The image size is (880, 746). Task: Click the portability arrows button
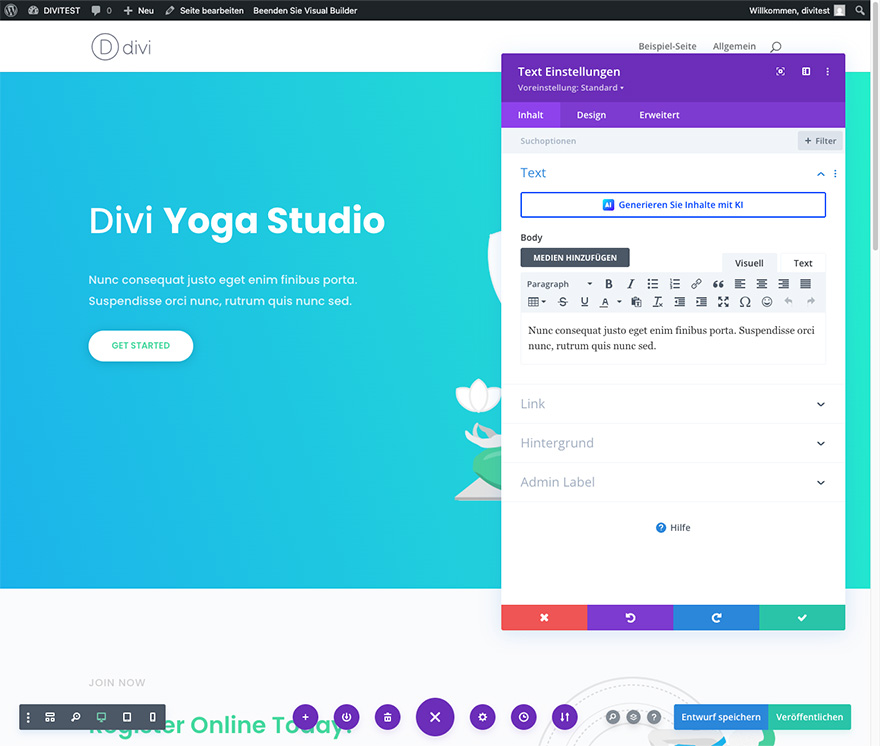tap(565, 717)
